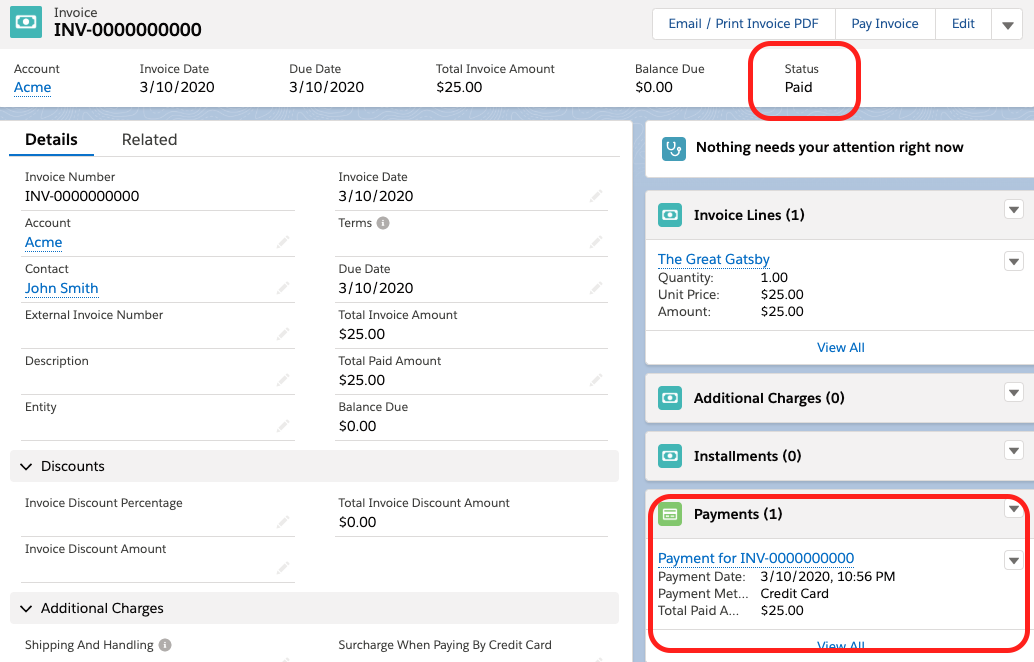Open John Smith contact link

(x=61, y=288)
